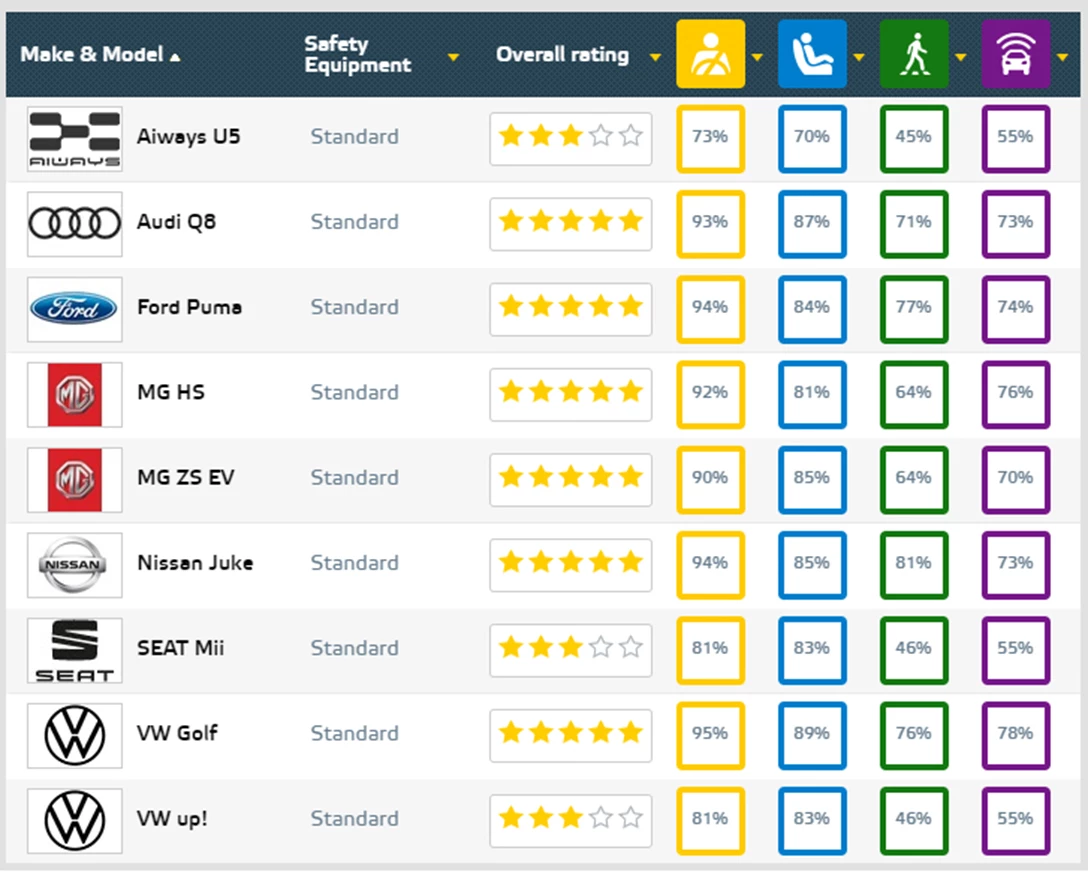
Task: Click the Audi four-rings logo
Action: coord(75,223)
